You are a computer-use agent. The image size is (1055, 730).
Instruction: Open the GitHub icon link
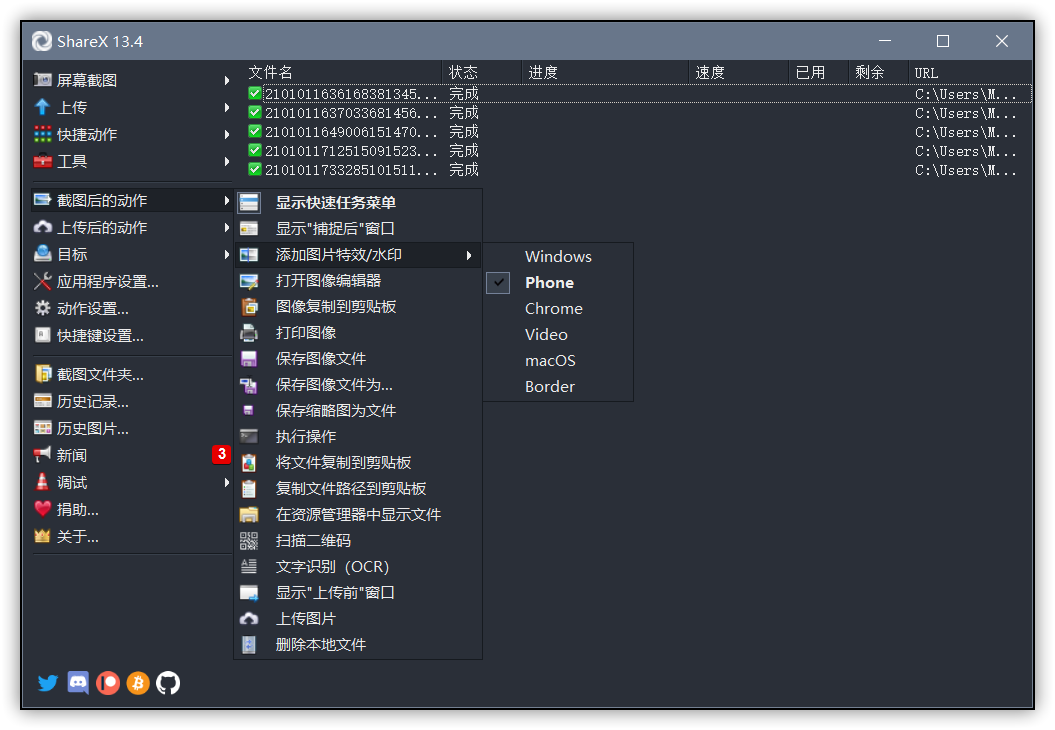168,683
